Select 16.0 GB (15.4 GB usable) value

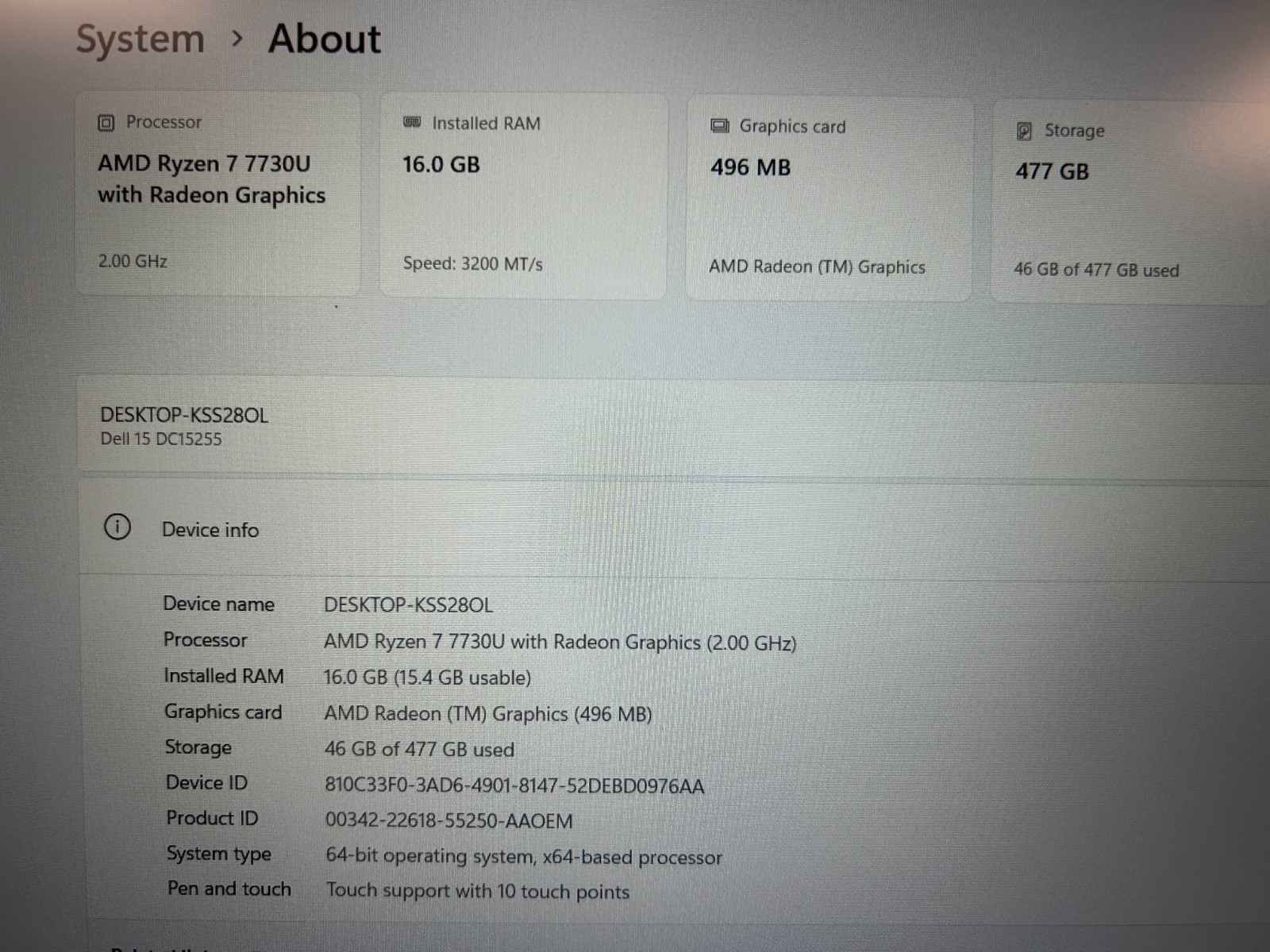(427, 678)
